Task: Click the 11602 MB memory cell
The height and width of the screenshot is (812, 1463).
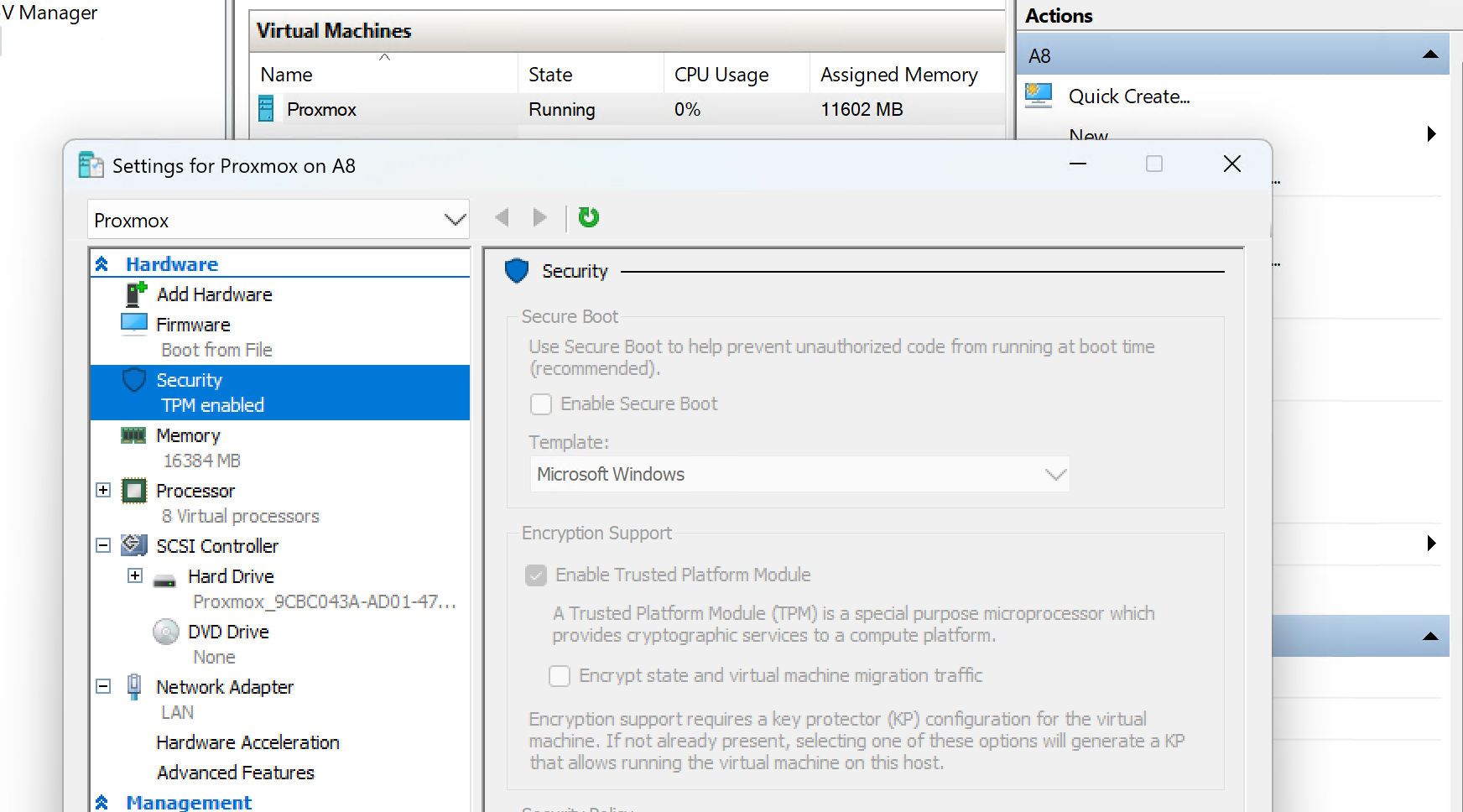Action: point(862,109)
